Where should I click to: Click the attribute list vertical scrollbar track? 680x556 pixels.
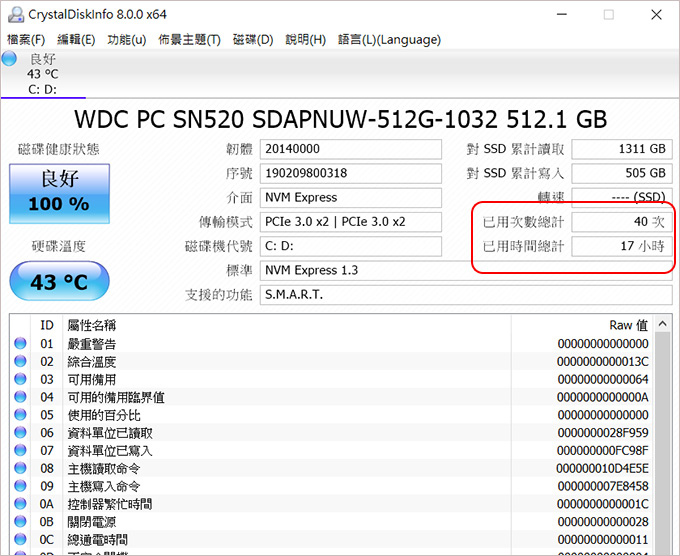[x=663, y=442]
